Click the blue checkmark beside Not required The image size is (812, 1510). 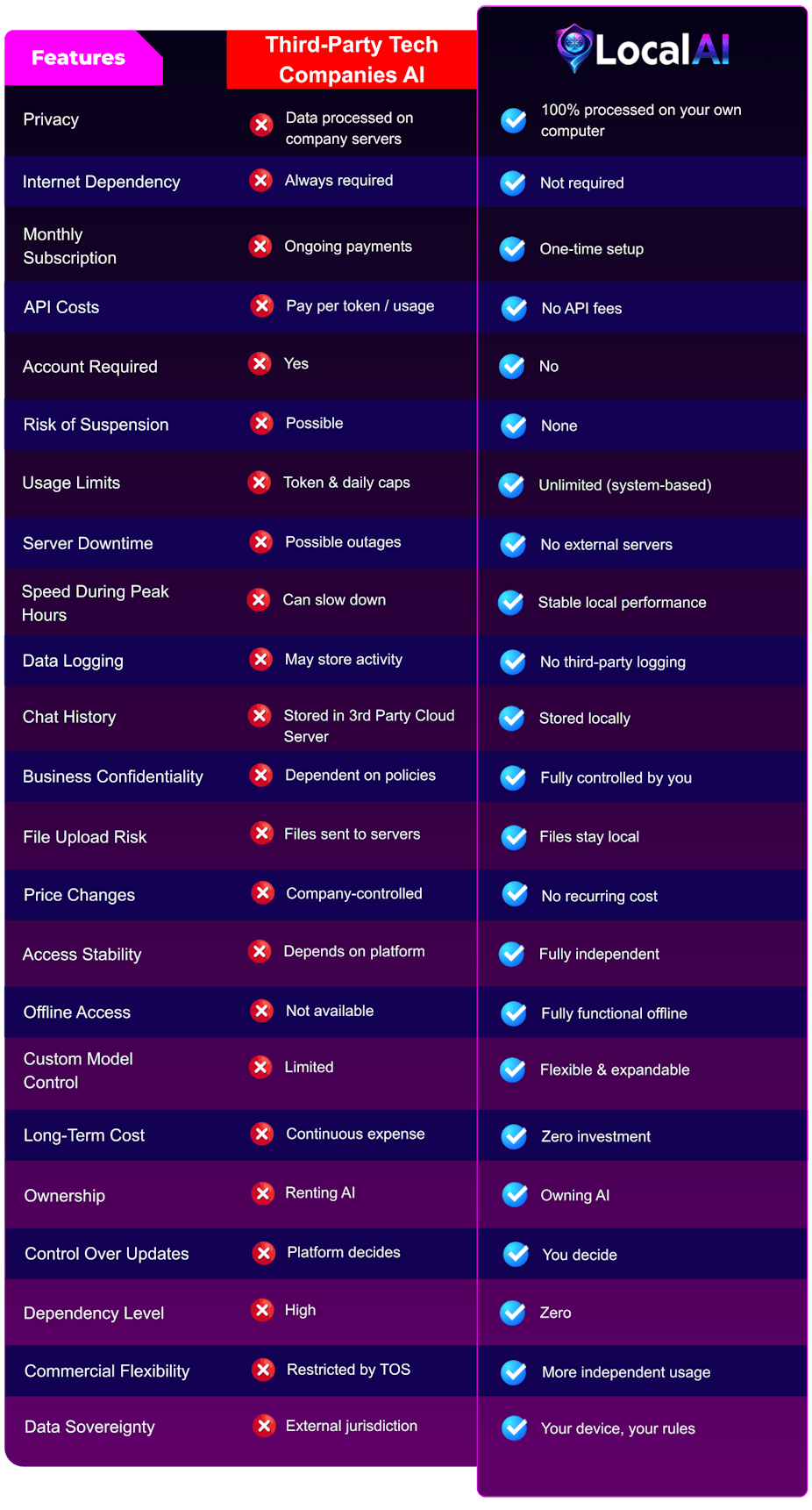coord(513,183)
